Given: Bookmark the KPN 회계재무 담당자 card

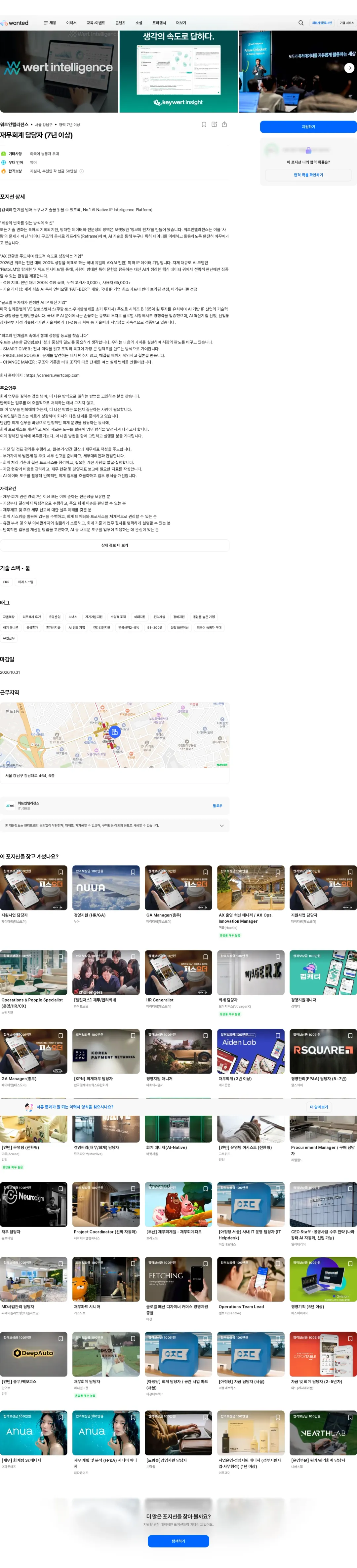Looking at the screenshot, I should click(133, 1035).
